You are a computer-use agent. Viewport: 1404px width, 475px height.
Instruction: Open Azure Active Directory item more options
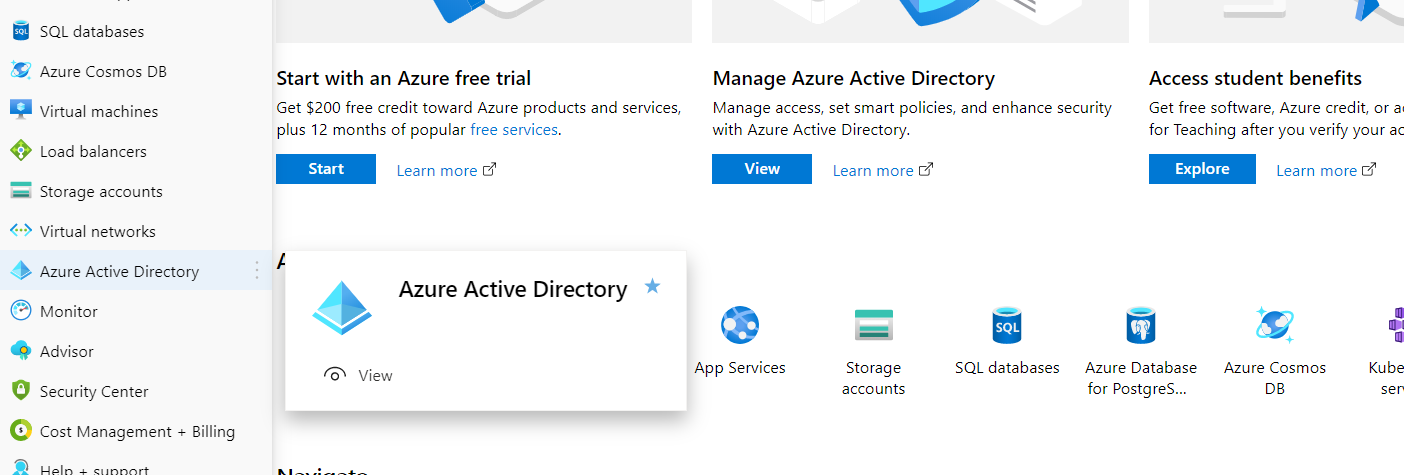click(x=257, y=270)
